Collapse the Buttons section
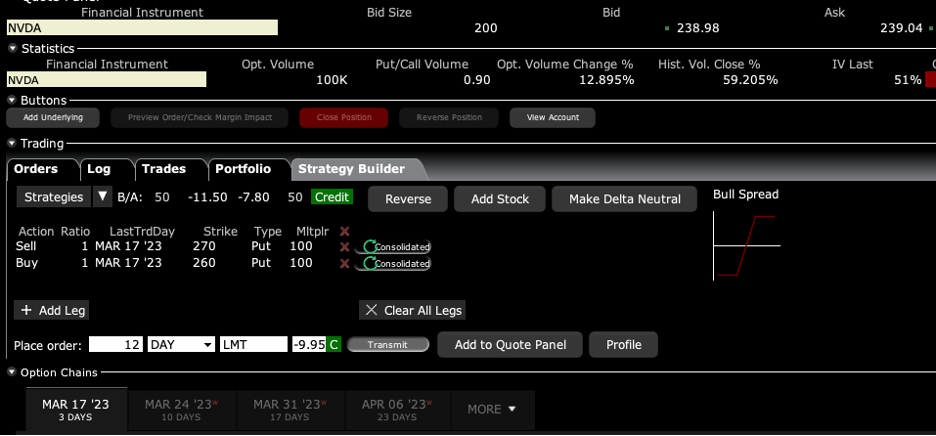This screenshot has width=936, height=436. tap(12, 100)
